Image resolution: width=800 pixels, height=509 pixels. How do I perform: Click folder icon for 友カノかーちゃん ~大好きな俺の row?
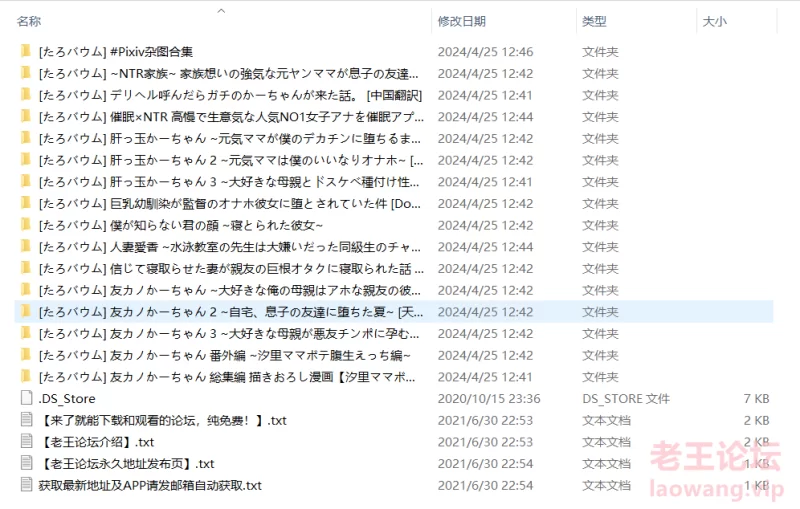[x=26, y=290]
